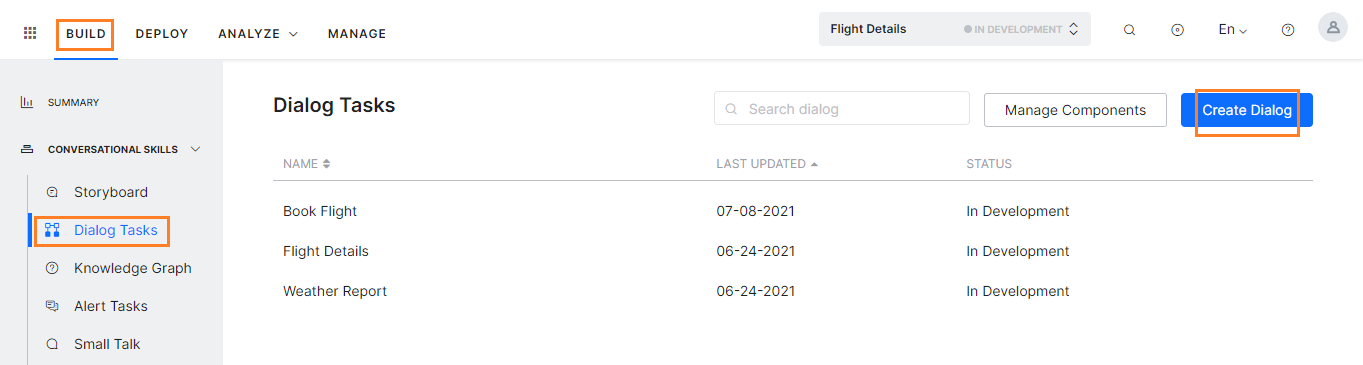Image resolution: width=1363 pixels, height=365 pixels.
Task: Click the Create Dialog button
Action: (x=1246, y=110)
